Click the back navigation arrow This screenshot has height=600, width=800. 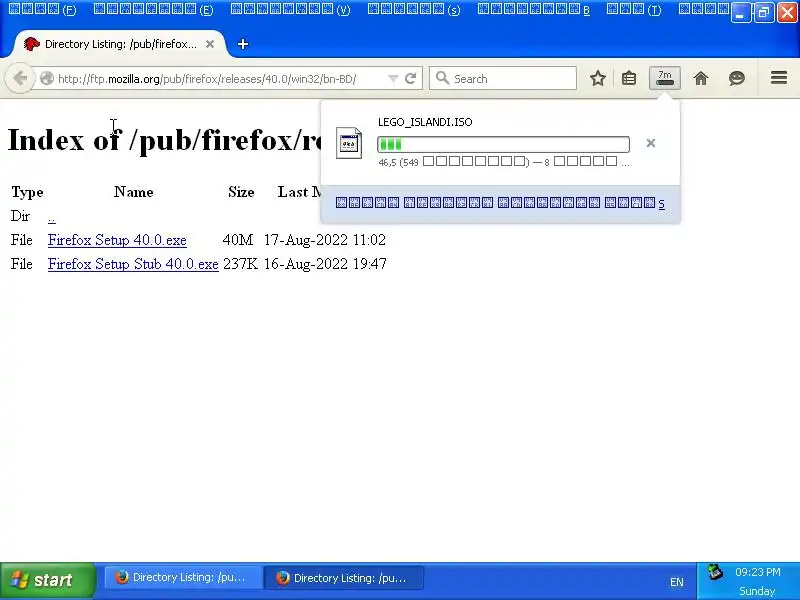pos(19,79)
